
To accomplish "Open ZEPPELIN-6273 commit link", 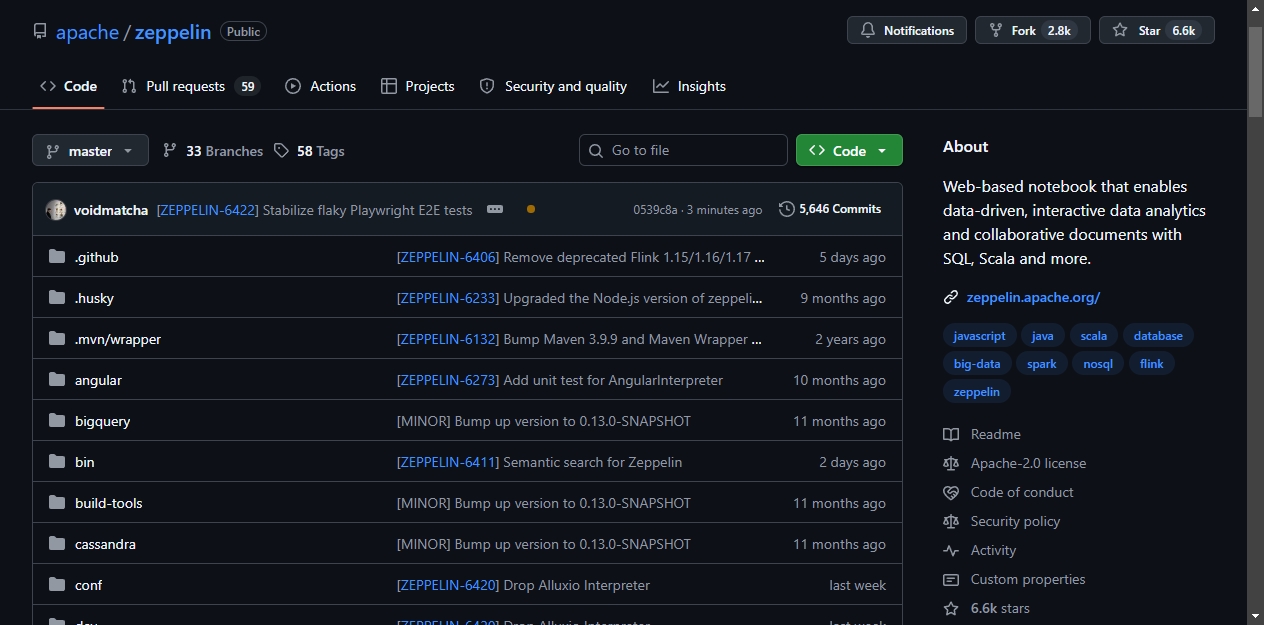I will click(x=448, y=380).
